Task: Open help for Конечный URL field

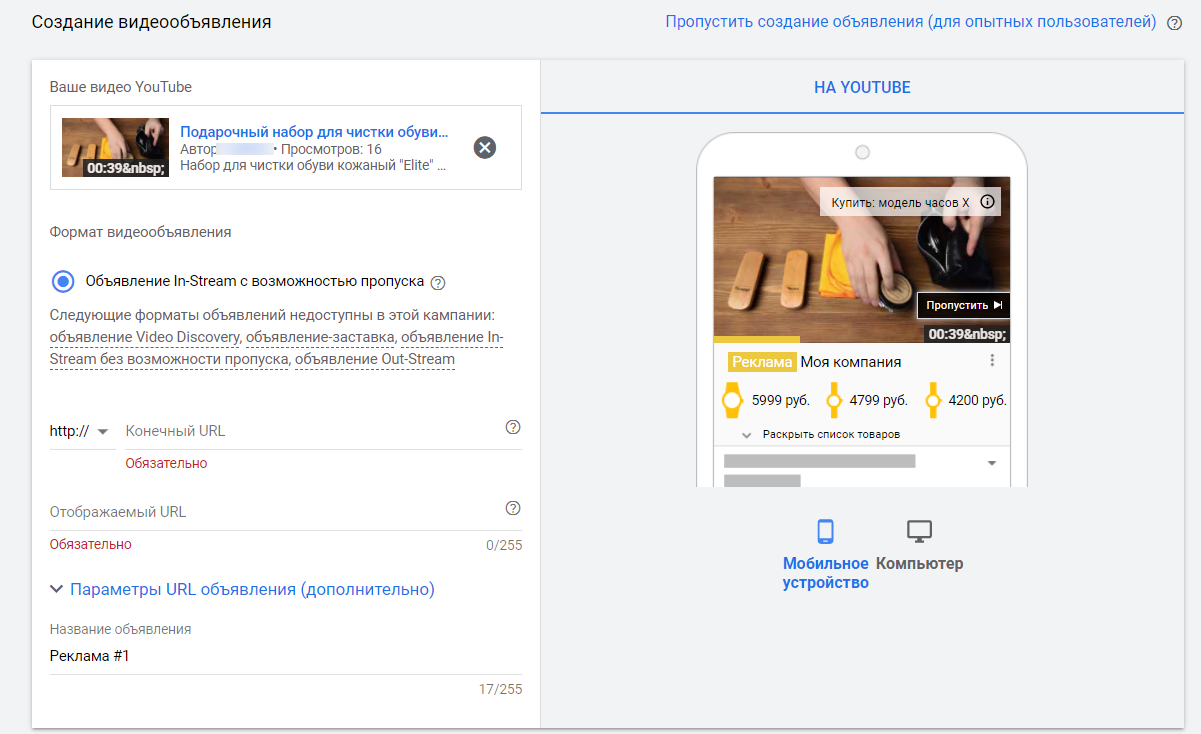Action: [x=513, y=427]
